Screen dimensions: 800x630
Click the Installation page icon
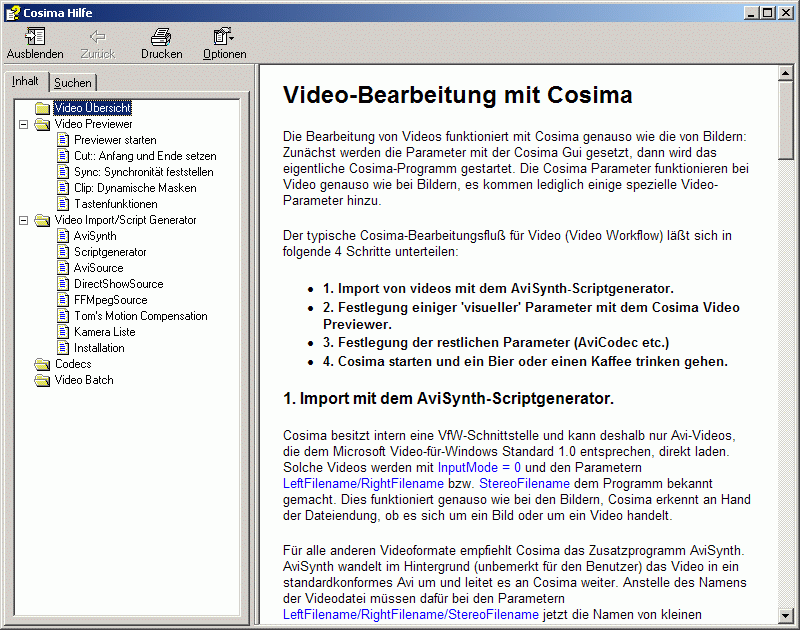pyautogui.click(x=63, y=348)
